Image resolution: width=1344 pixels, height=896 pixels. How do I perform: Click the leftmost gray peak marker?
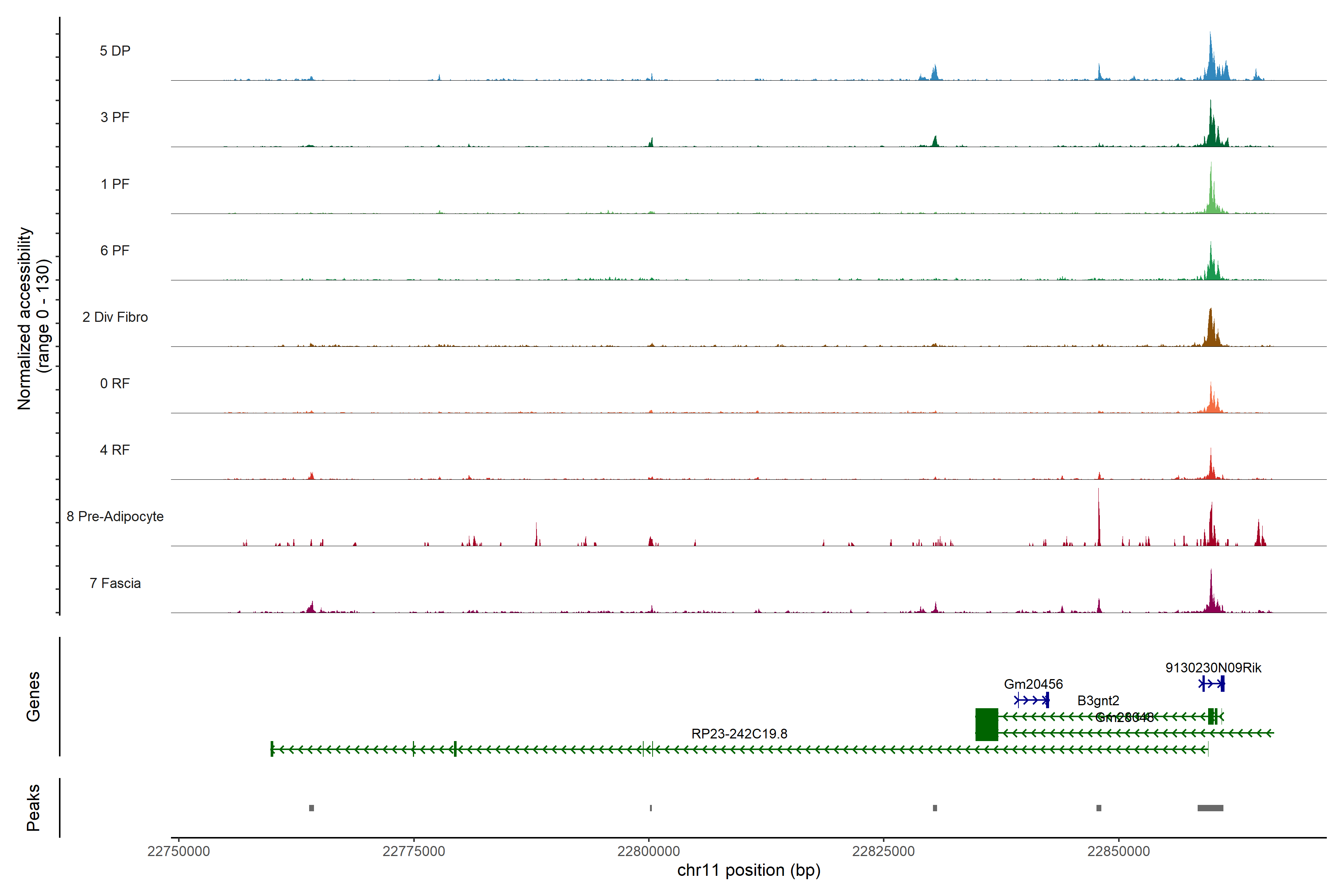point(311,808)
